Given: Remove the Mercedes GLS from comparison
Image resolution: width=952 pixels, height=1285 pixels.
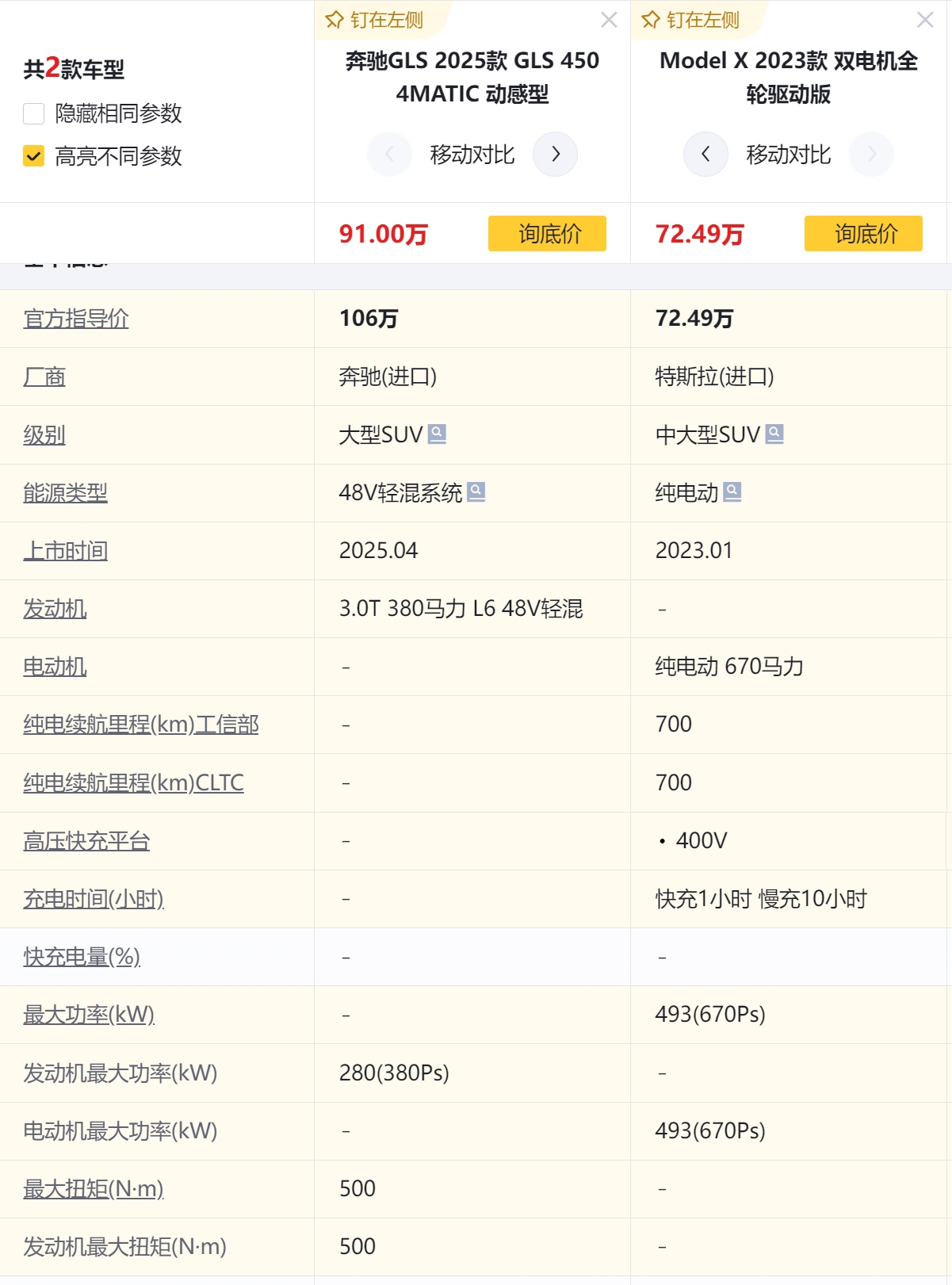Looking at the screenshot, I should [x=609, y=20].
